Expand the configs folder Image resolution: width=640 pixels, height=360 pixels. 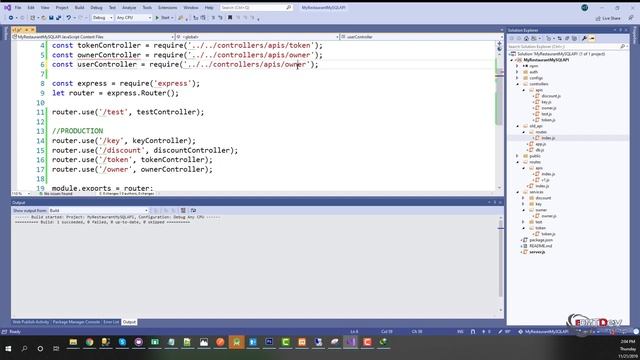[x=517, y=78]
